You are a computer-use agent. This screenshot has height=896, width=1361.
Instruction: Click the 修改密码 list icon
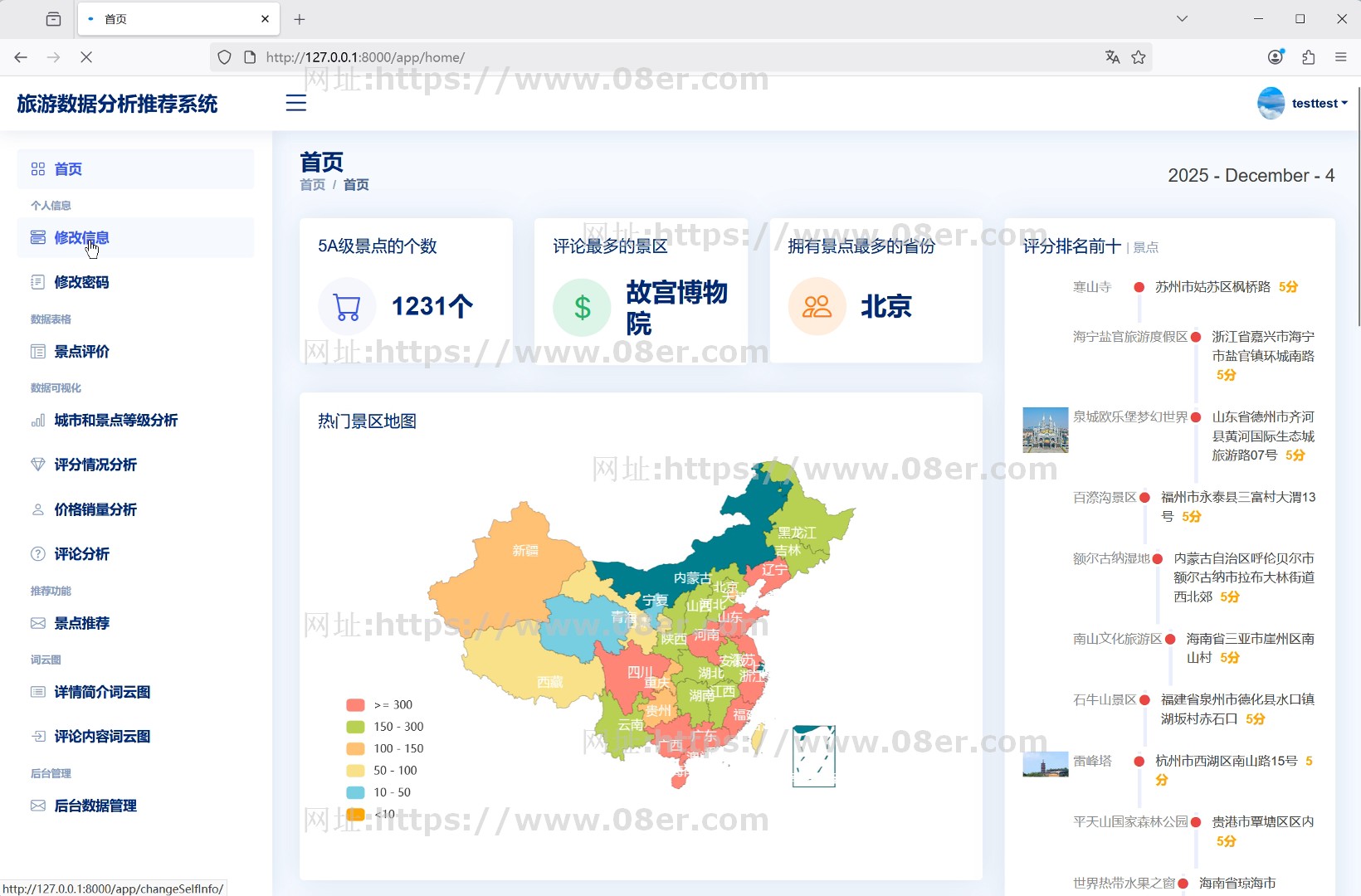pos(38,281)
